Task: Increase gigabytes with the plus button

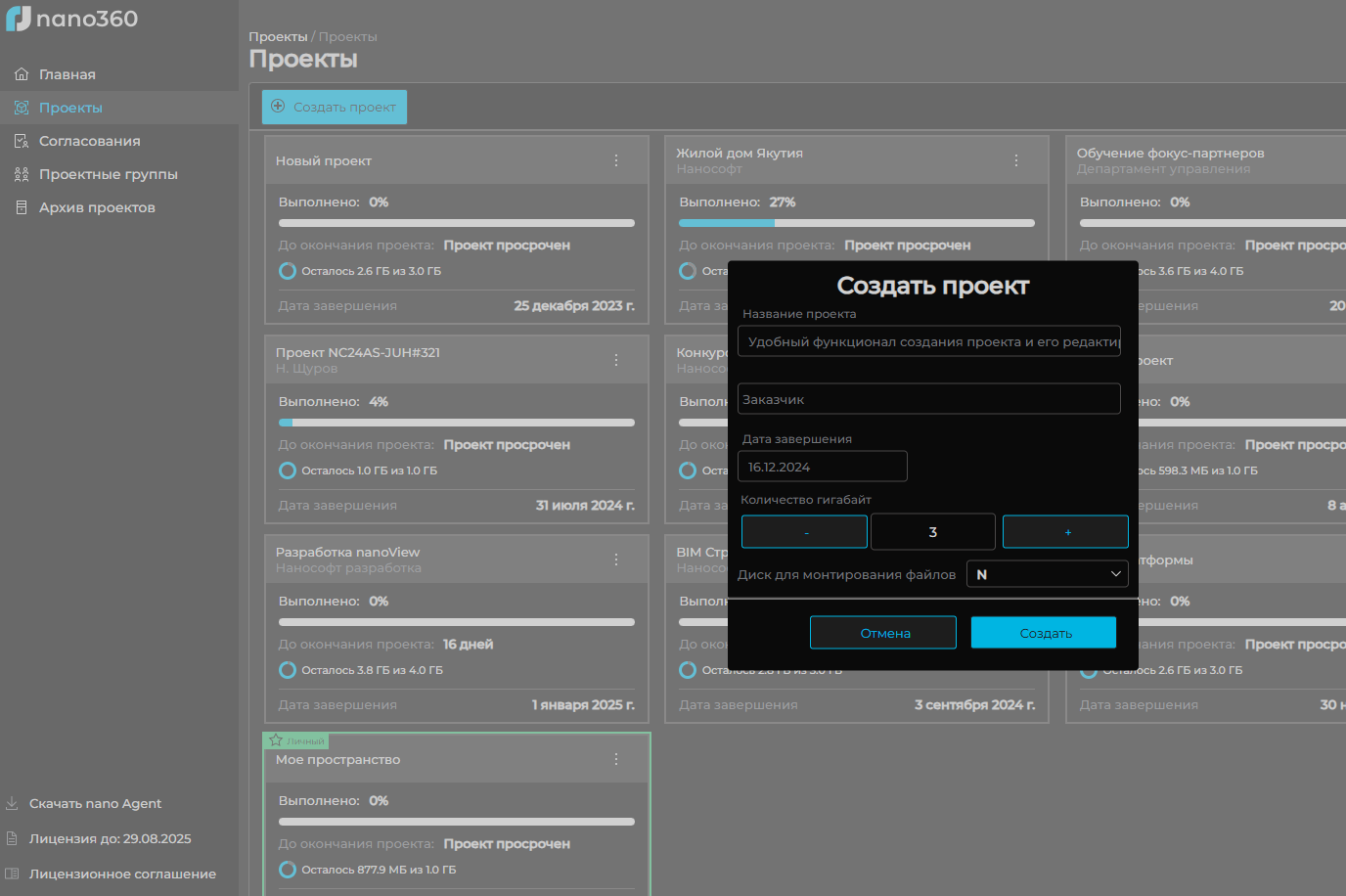Action: point(1065,532)
